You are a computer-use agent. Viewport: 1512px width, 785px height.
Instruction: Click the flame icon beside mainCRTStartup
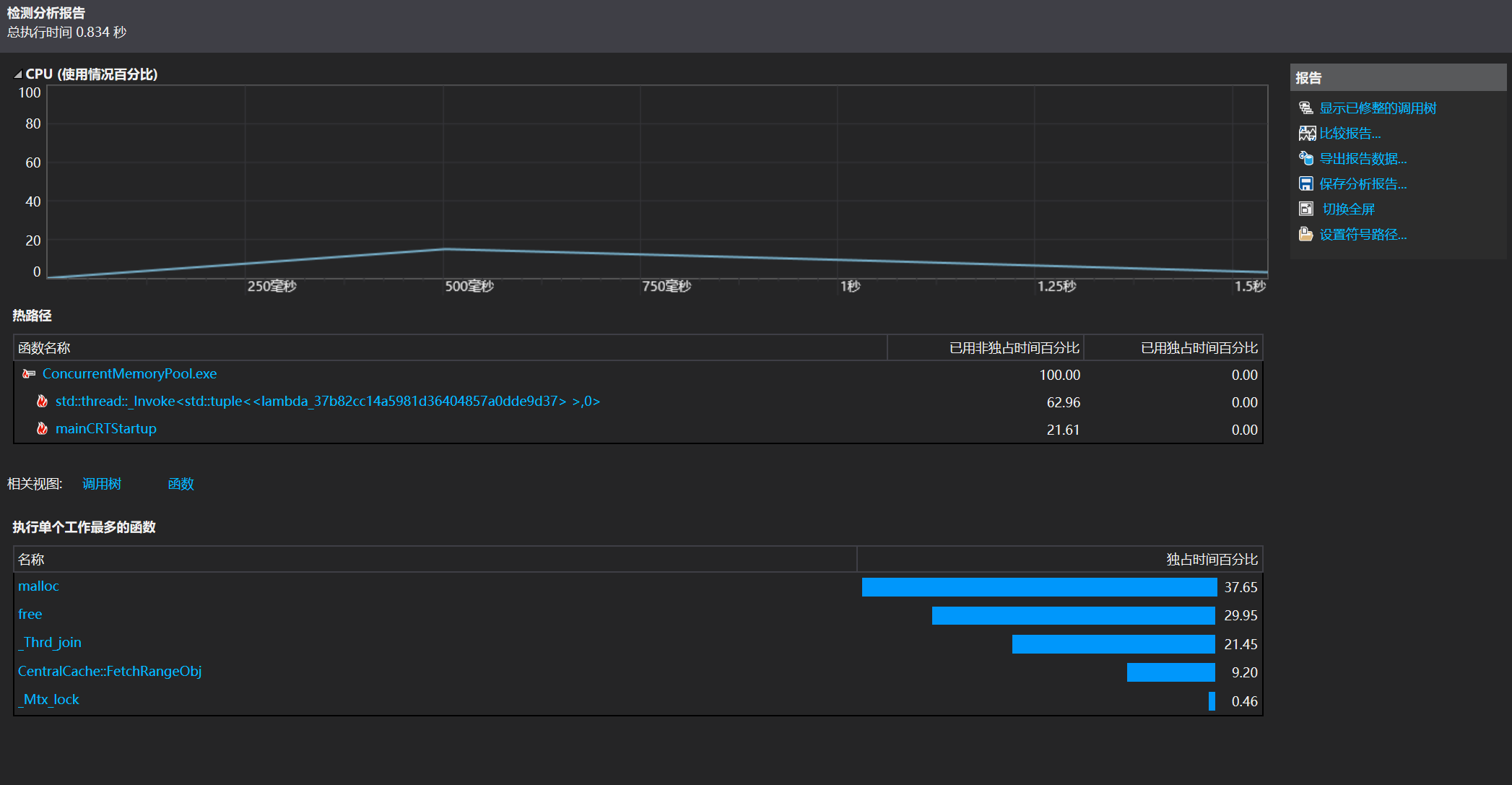(43, 429)
